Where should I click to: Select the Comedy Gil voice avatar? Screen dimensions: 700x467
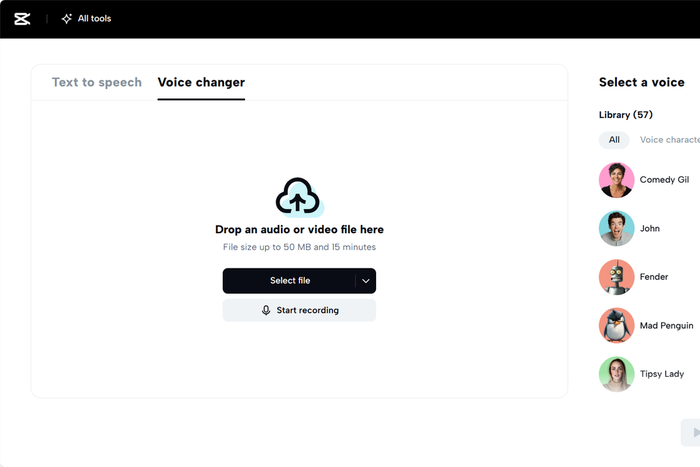(617, 180)
